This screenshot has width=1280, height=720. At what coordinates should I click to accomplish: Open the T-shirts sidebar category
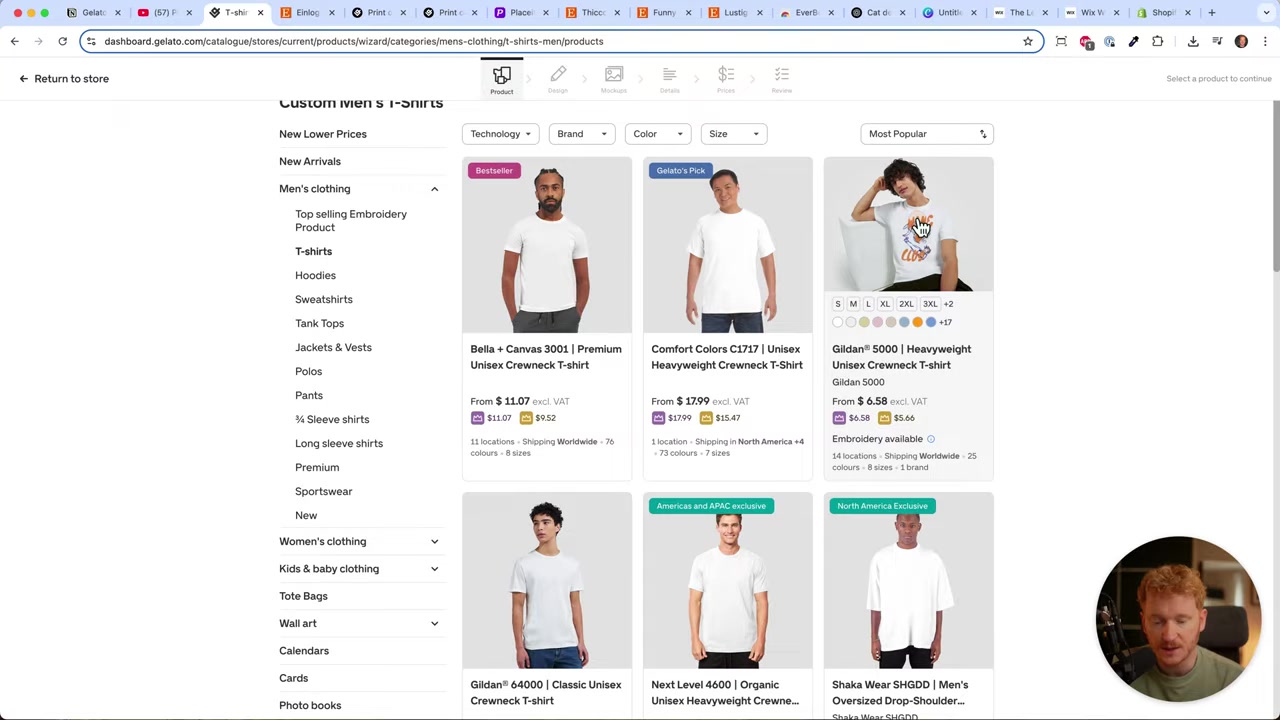coord(313,252)
